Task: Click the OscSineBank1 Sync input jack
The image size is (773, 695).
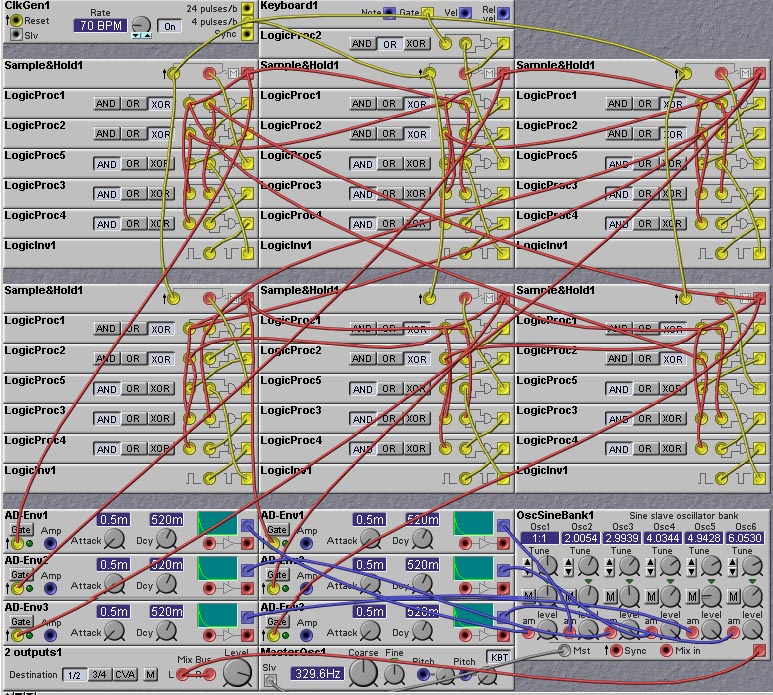Action: click(617, 651)
